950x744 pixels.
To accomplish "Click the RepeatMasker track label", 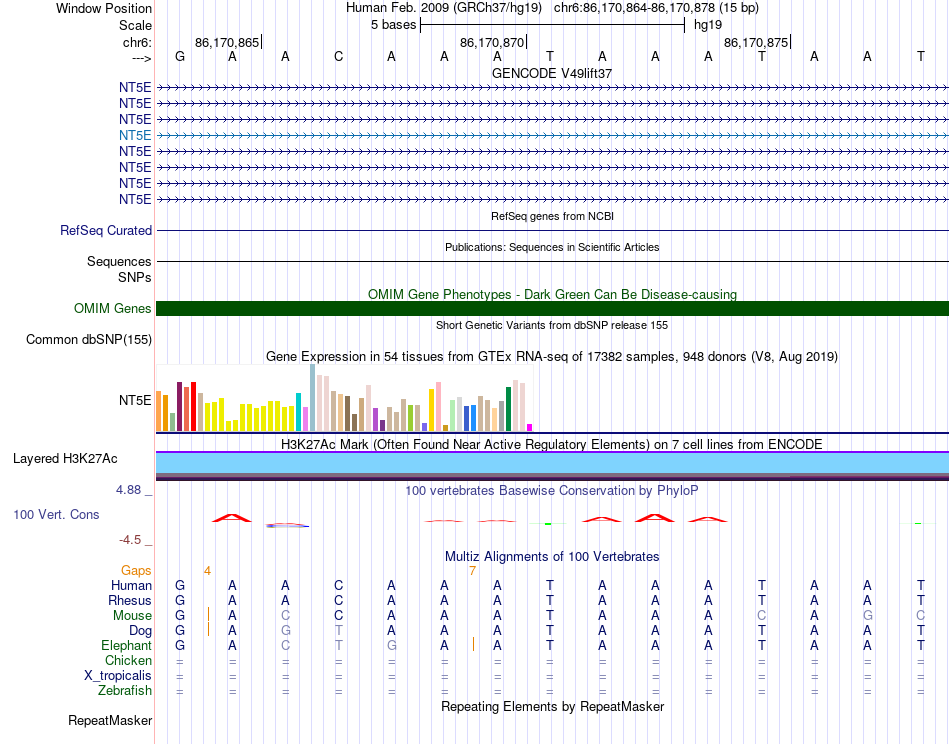I will click(x=110, y=720).
